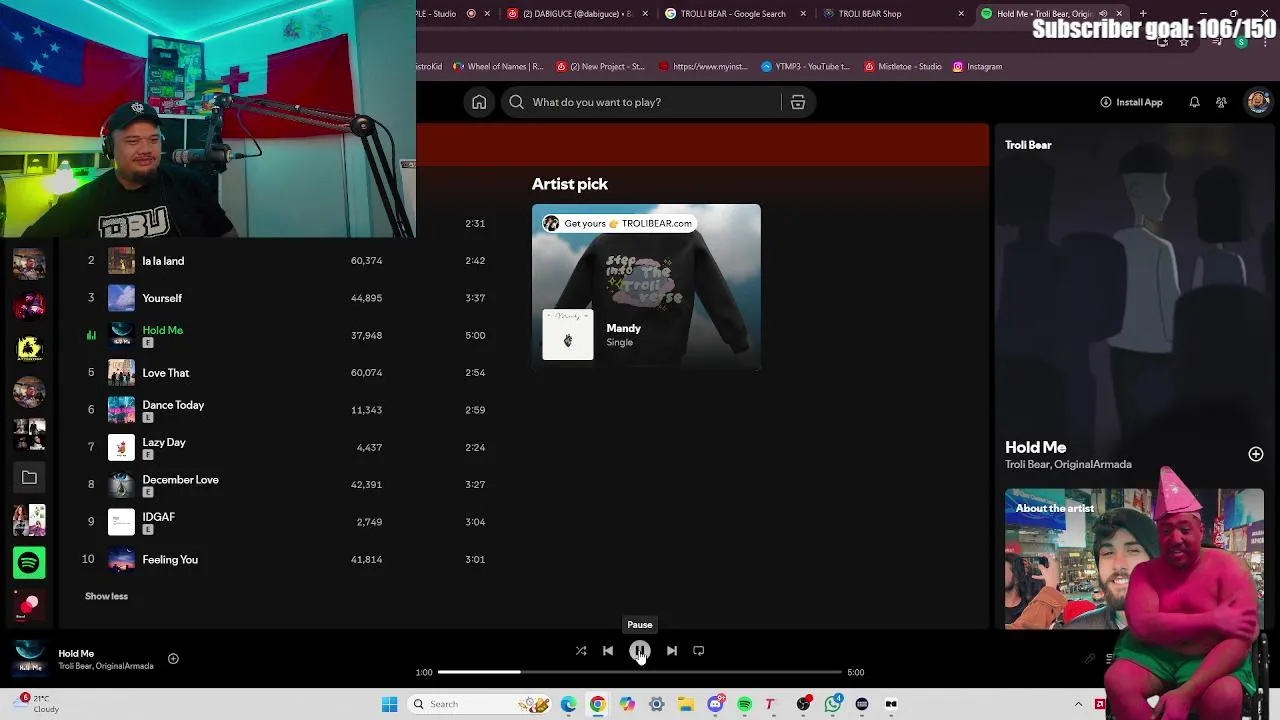Open Hold Me title in the now playing bar
Viewport: 1280px width, 720px height.
[x=76, y=654]
